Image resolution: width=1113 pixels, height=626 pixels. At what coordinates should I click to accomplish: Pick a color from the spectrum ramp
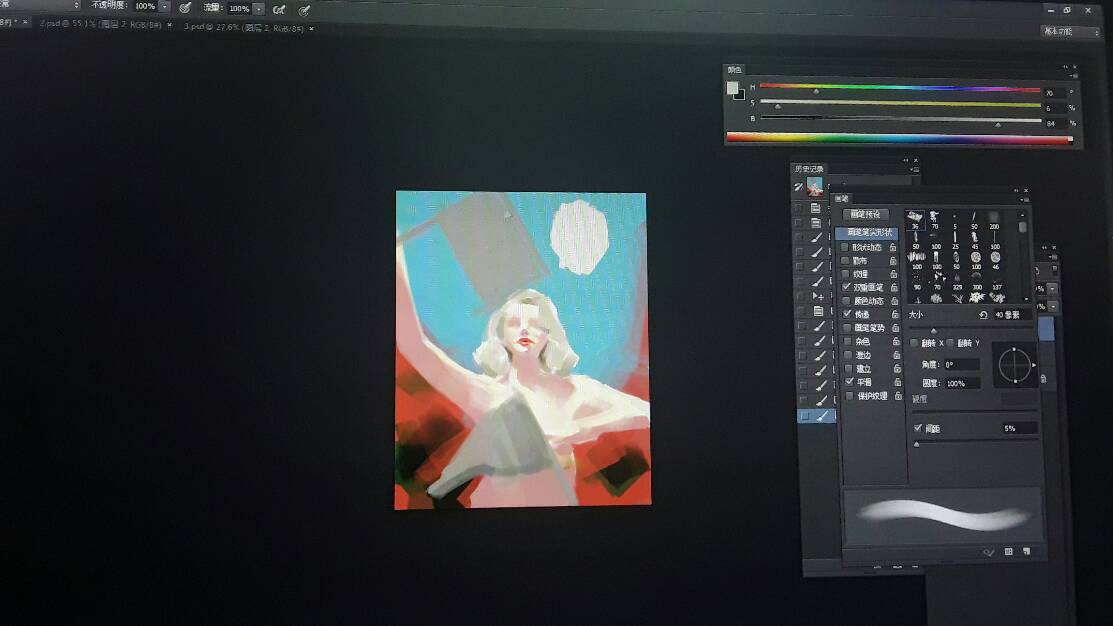899,138
